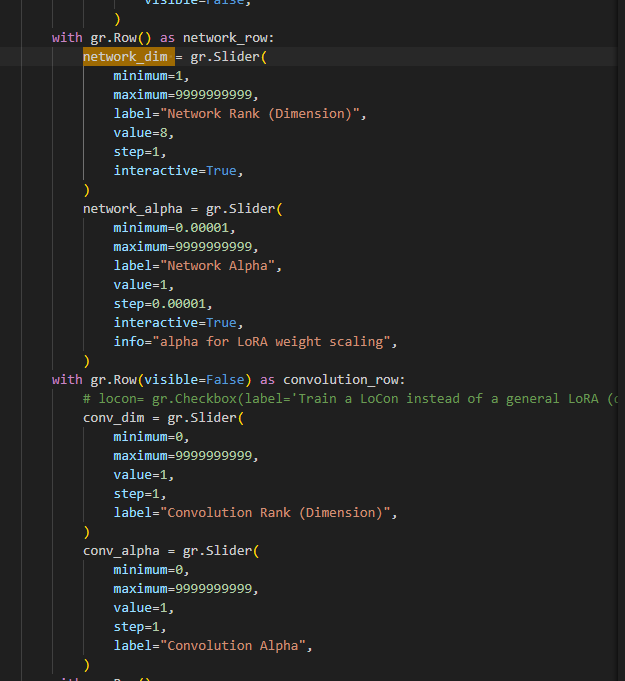
Task: Click the "Convolution Alpha" label string
Action: (x=233, y=646)
